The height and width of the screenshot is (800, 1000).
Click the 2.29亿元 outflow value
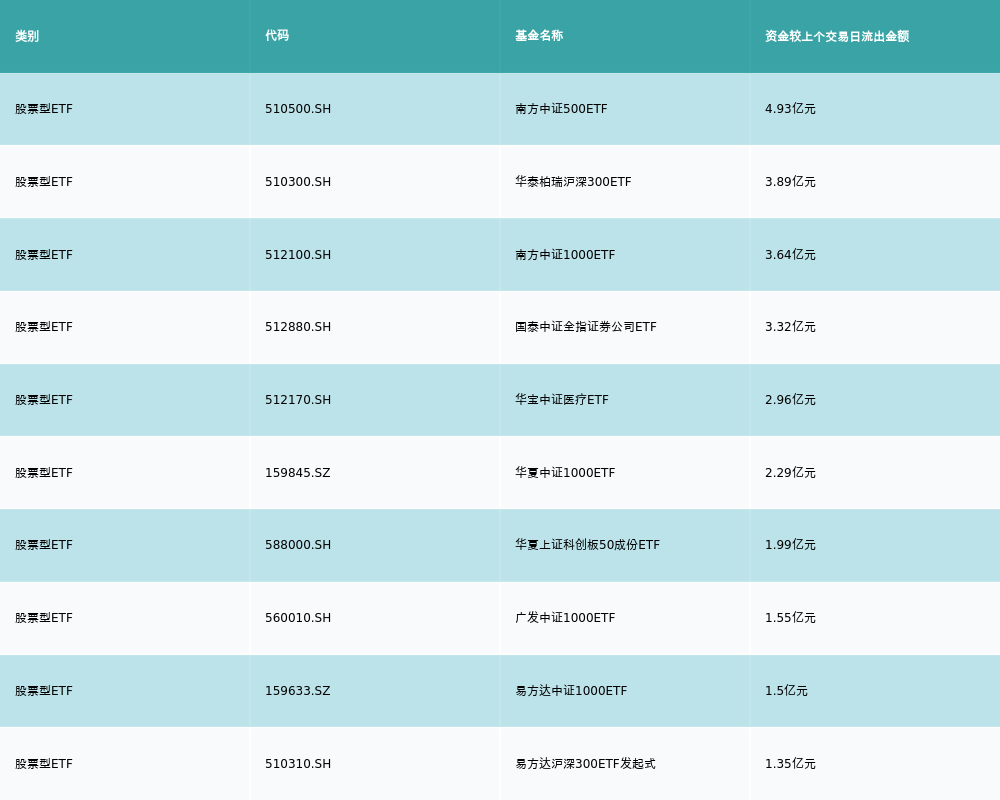(790, 473)
